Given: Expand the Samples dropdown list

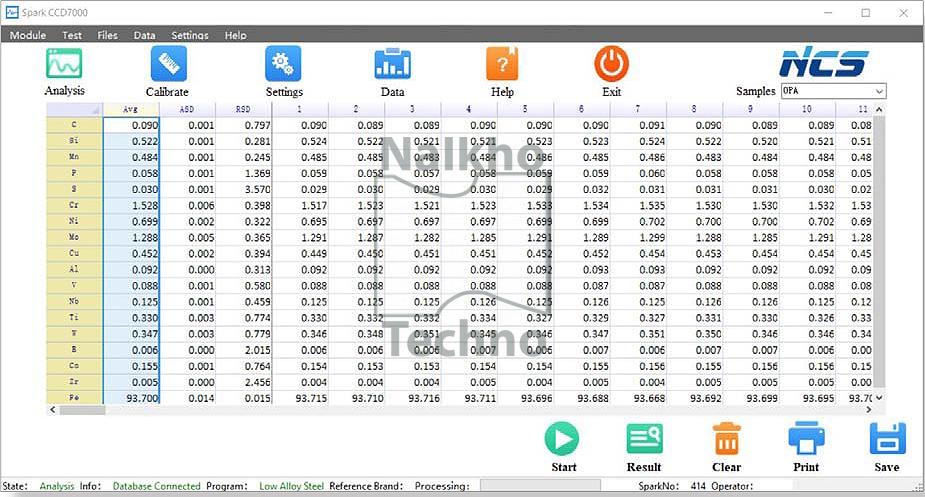Looking at the screenshot, I should 879,91.
